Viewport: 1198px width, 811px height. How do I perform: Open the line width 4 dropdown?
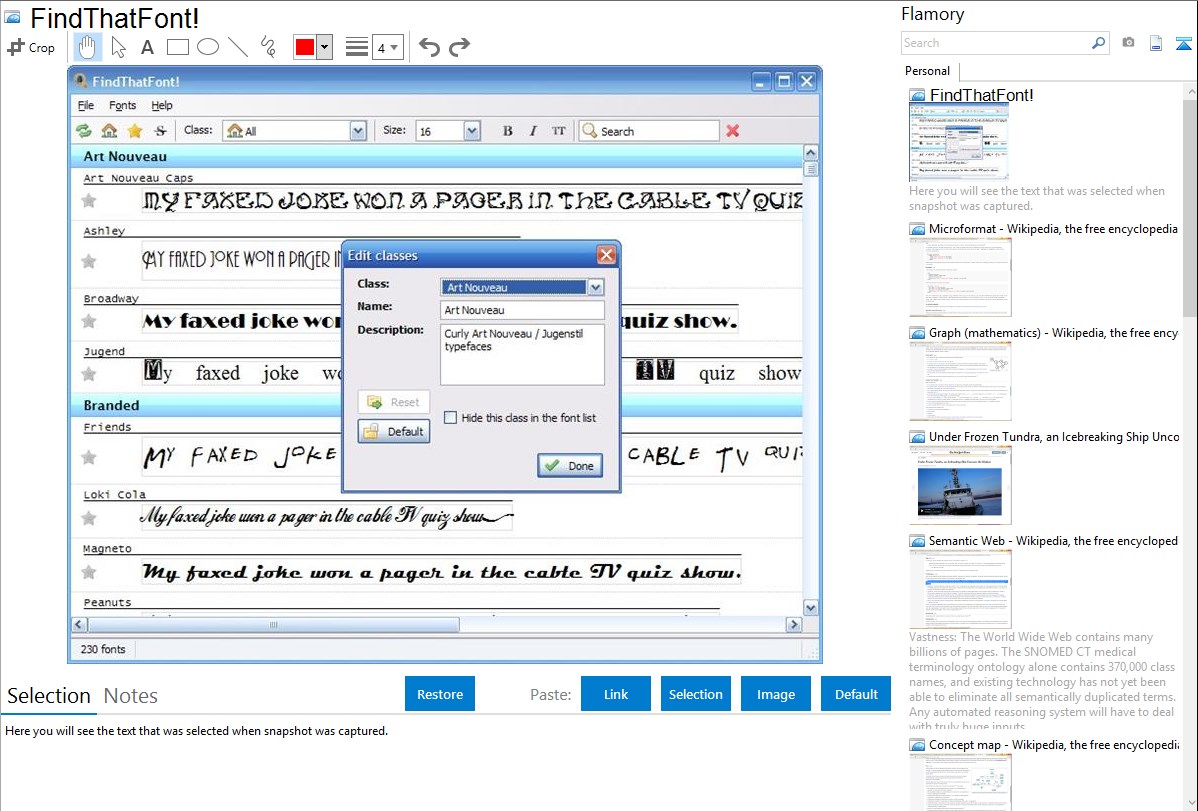(388, 47)
